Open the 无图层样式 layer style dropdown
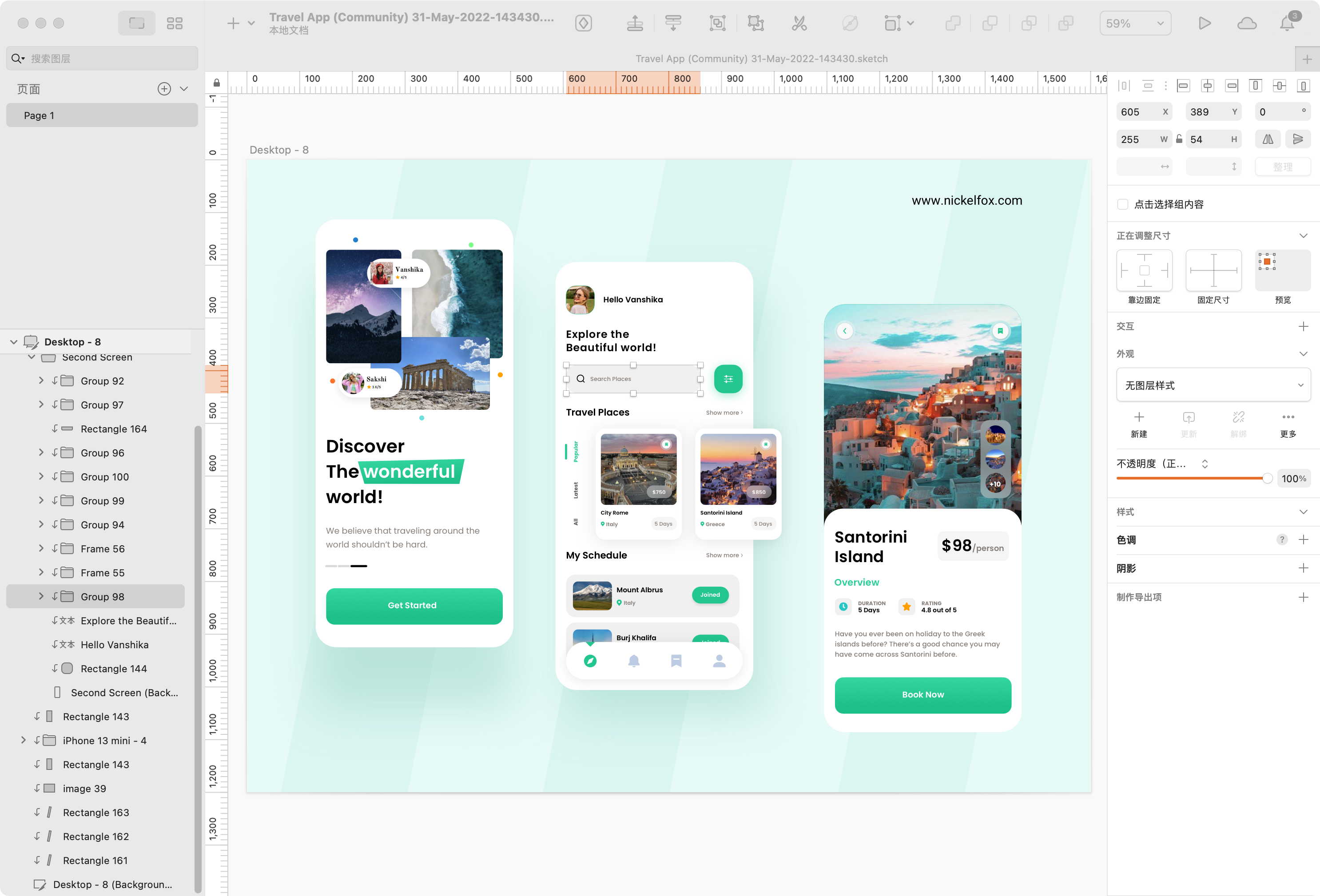 coord(1213,385)
